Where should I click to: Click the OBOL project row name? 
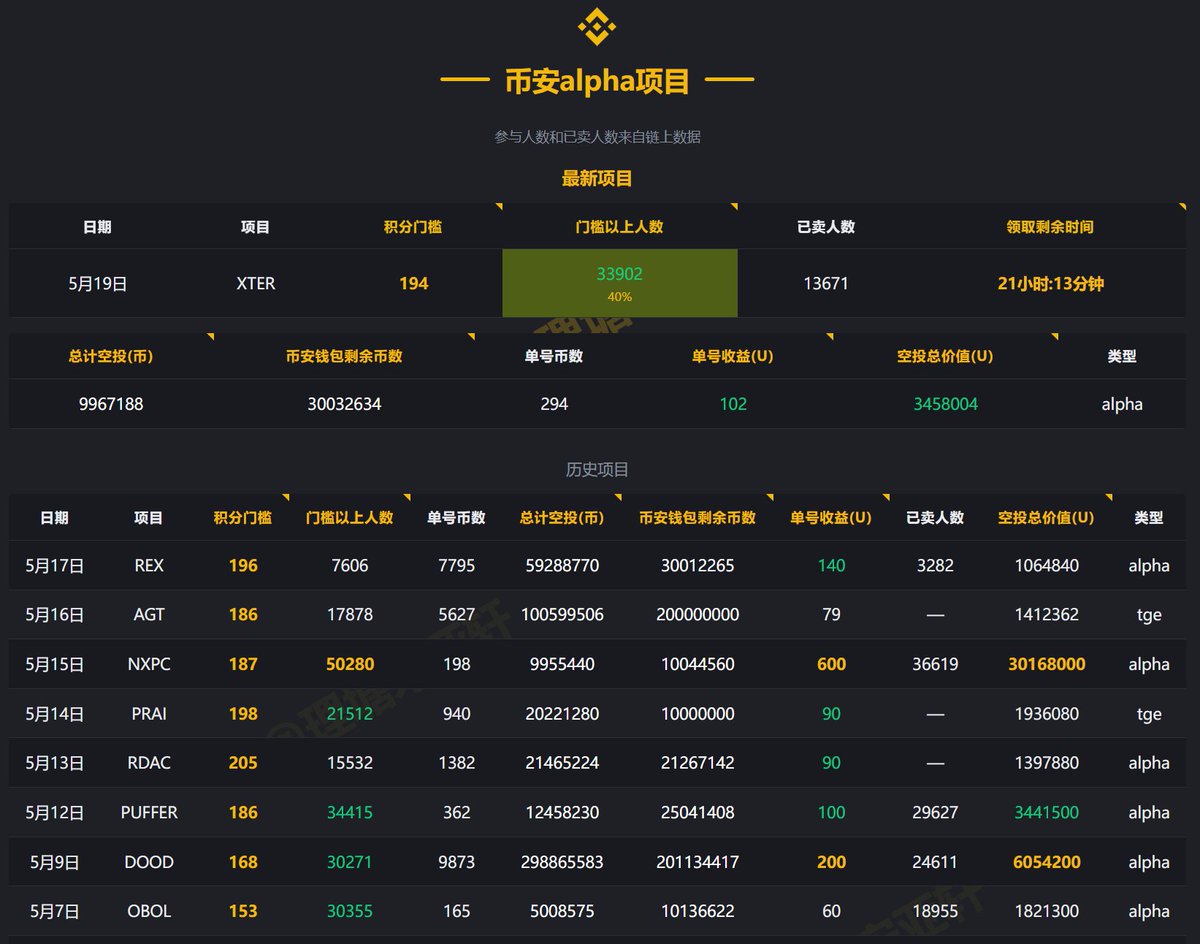149,911
